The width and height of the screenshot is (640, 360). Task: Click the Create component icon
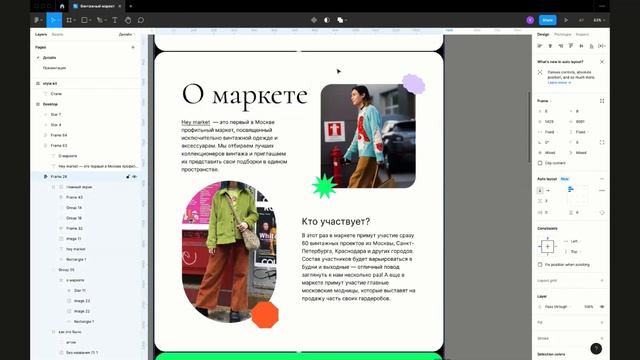click(x=314, y=20)
